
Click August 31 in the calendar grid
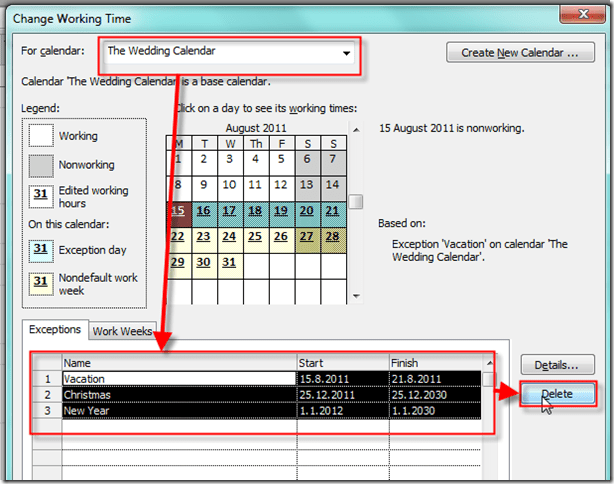tap(229, 262)
